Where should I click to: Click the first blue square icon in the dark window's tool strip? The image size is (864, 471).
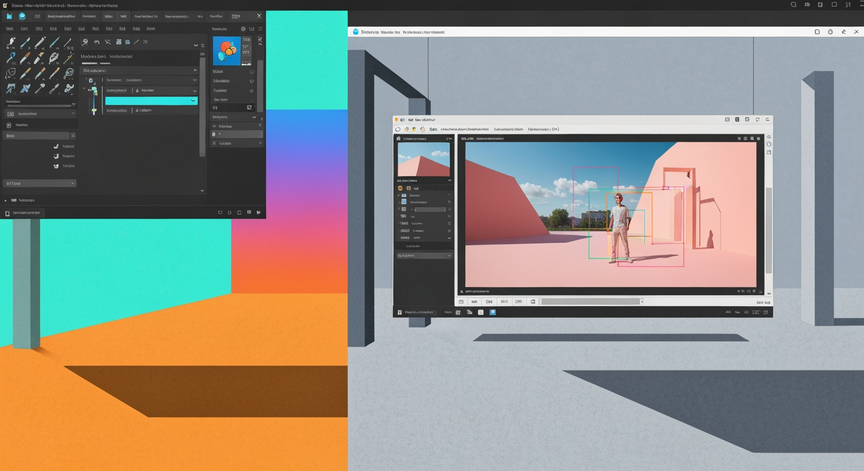pyautogui.click(x=118, y=42)
